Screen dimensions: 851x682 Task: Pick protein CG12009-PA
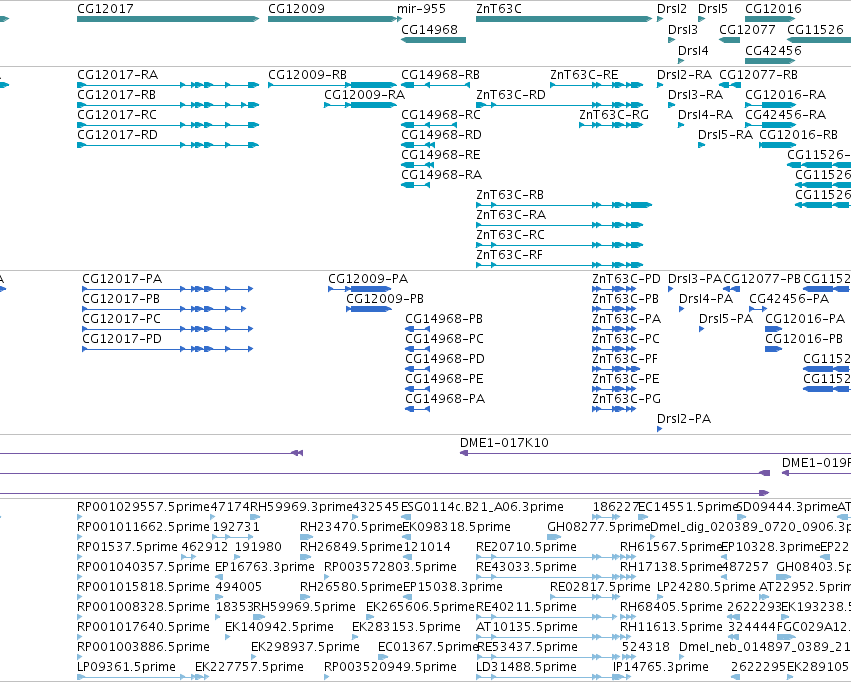[x=368, y=278]
